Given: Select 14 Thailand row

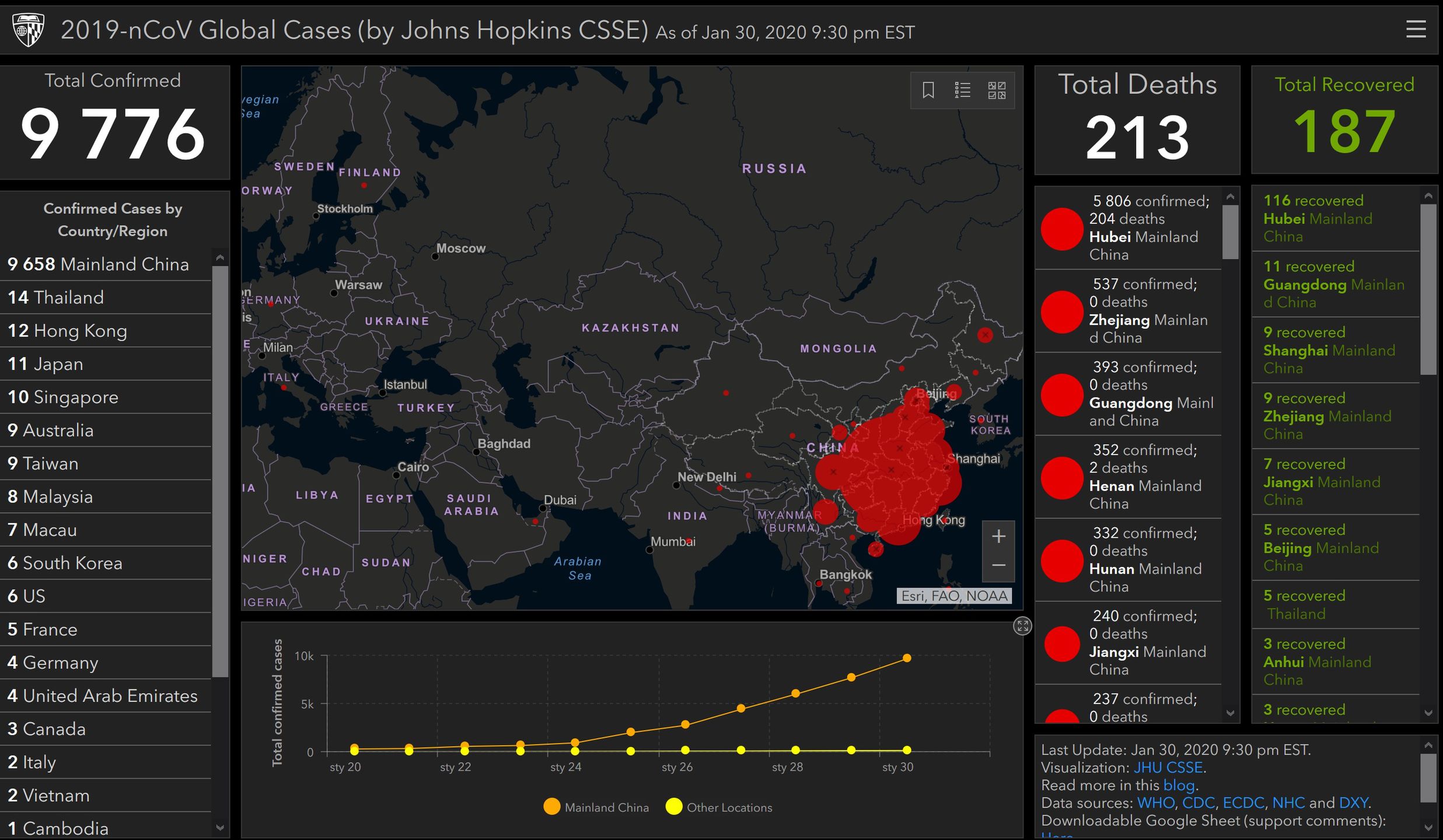Looking at the screenshot, I should 106,297.
